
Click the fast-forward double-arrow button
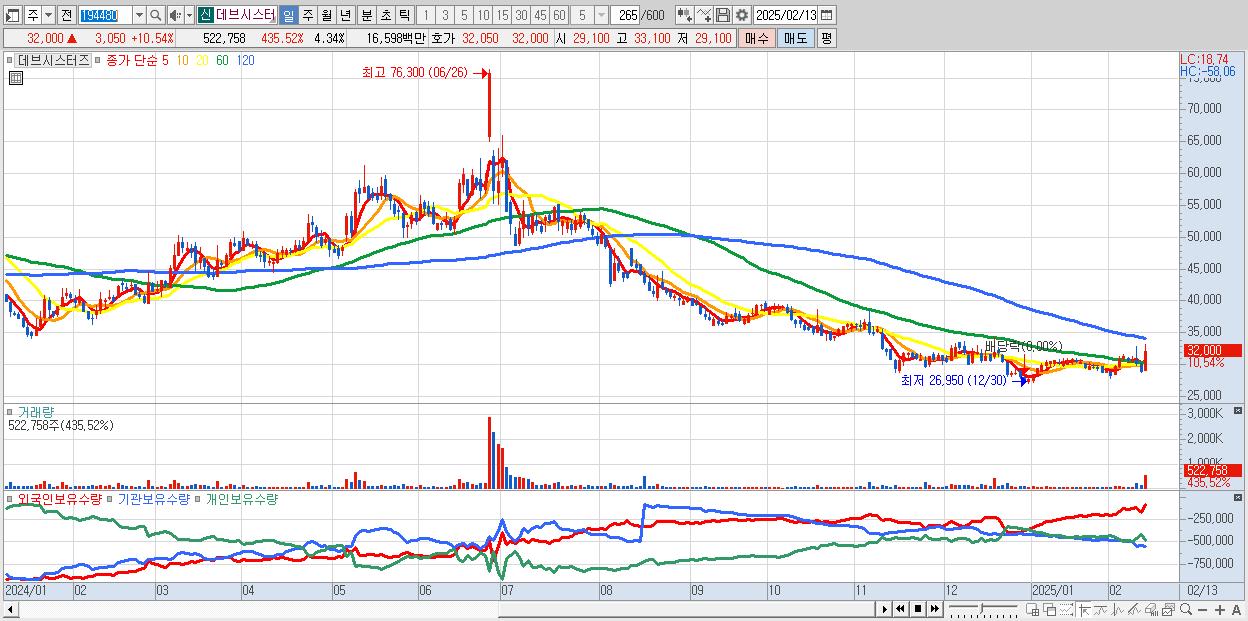tap(935, 609)
